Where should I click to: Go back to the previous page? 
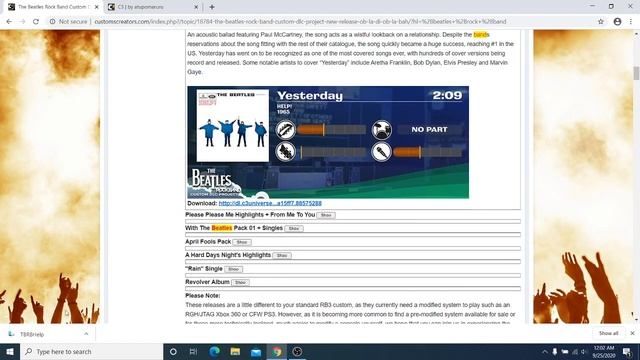click(x=9, y=22)
